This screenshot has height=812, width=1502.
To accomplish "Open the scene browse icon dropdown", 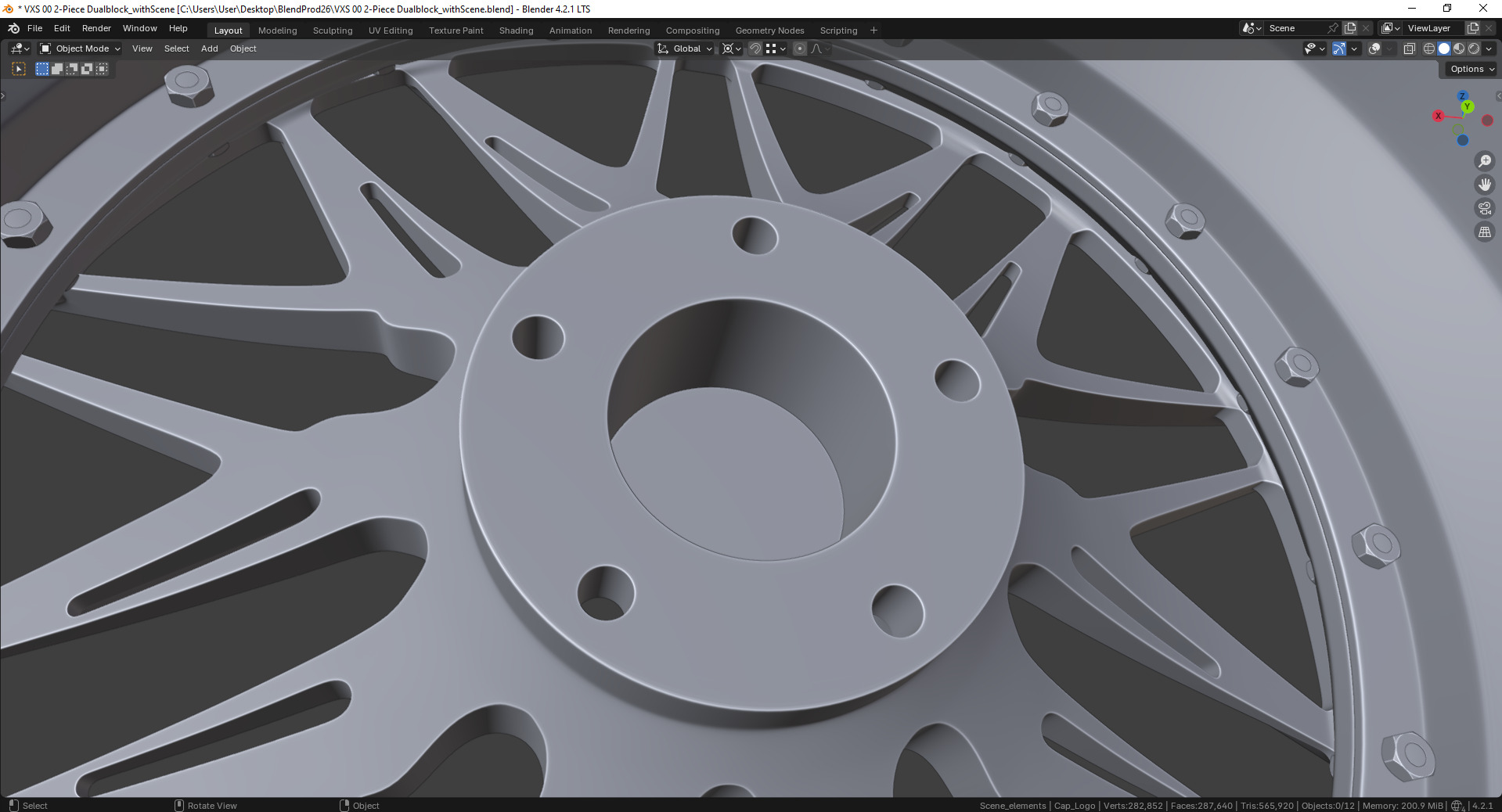I will [1252, 28].
